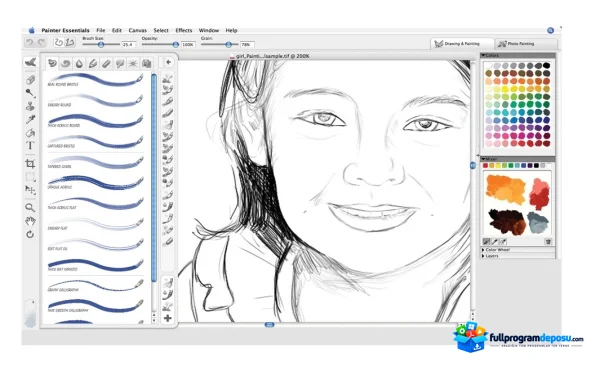Collapse brush drawer with the arrow button
600x375 pixels.
click(168, 62)
